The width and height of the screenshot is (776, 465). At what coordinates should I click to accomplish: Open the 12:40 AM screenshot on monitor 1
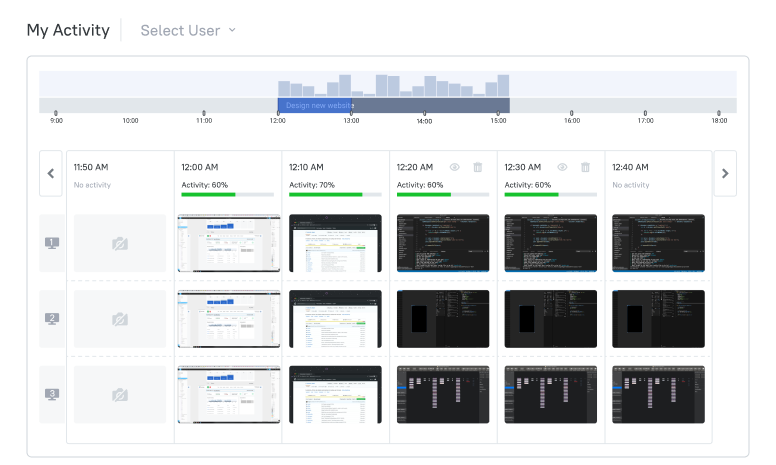point(658,243)
